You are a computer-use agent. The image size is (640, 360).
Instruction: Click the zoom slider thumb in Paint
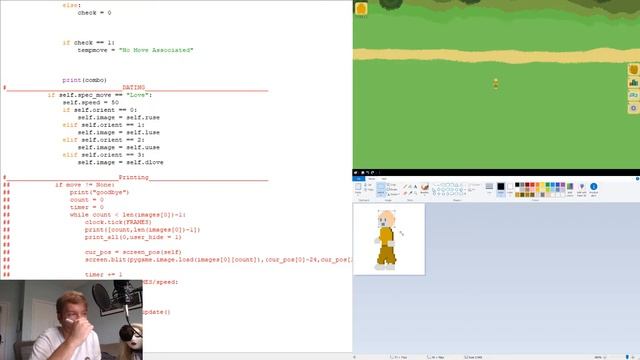627,357
